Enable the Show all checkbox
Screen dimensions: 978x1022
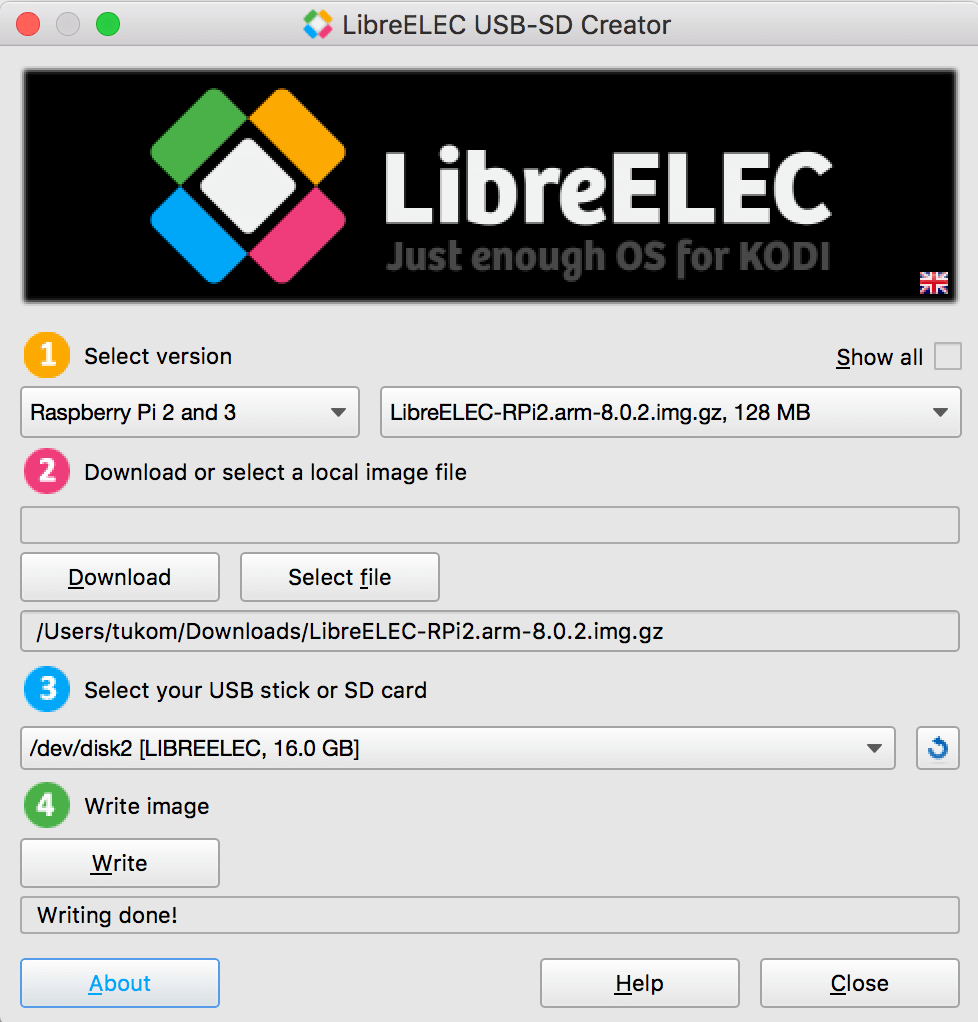tap(947, 357)
